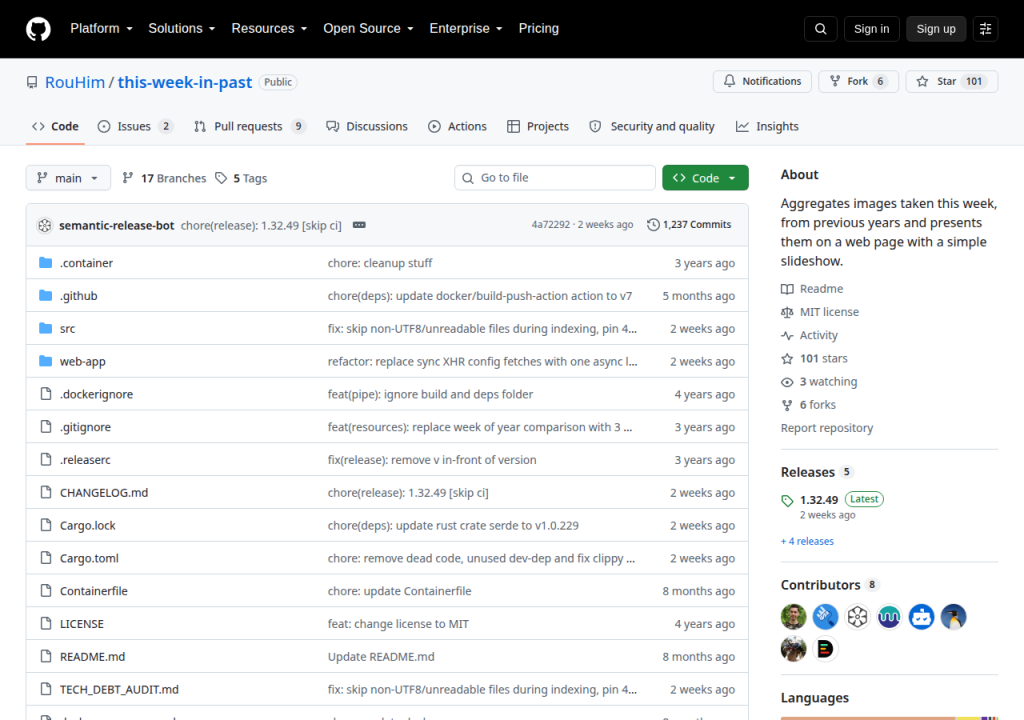The image size is (1024, 720).
Task: Open the penguin contributor avatar
Action: tap(953, 616)
